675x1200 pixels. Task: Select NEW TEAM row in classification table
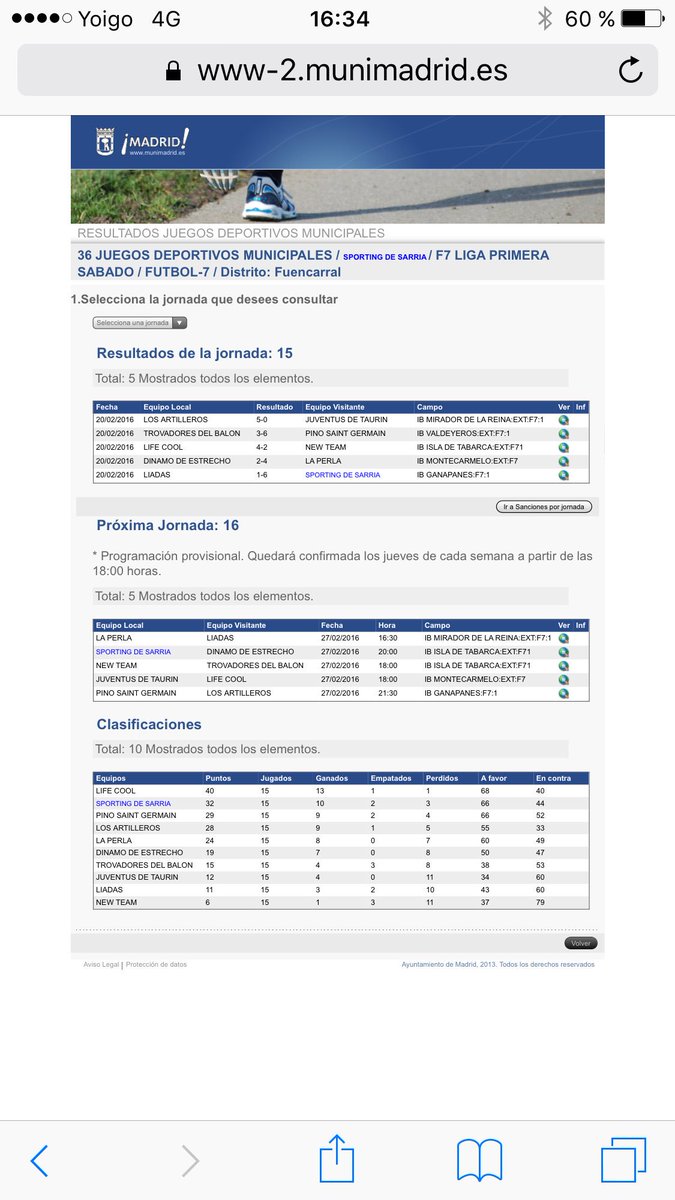[340, 902]
